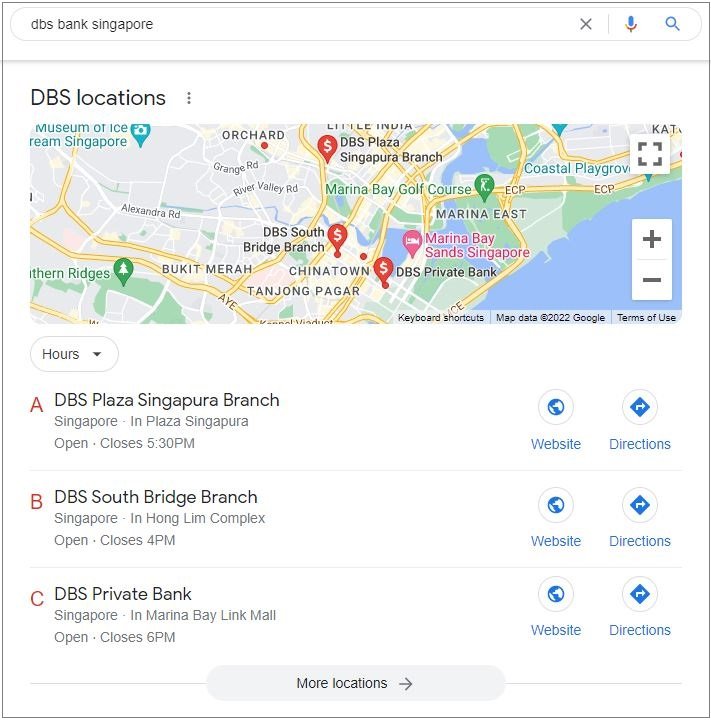Select the DBS Plaza Singapura Branch map pin
This screenshot has width=711, height=721.
(x=327, y=148)
